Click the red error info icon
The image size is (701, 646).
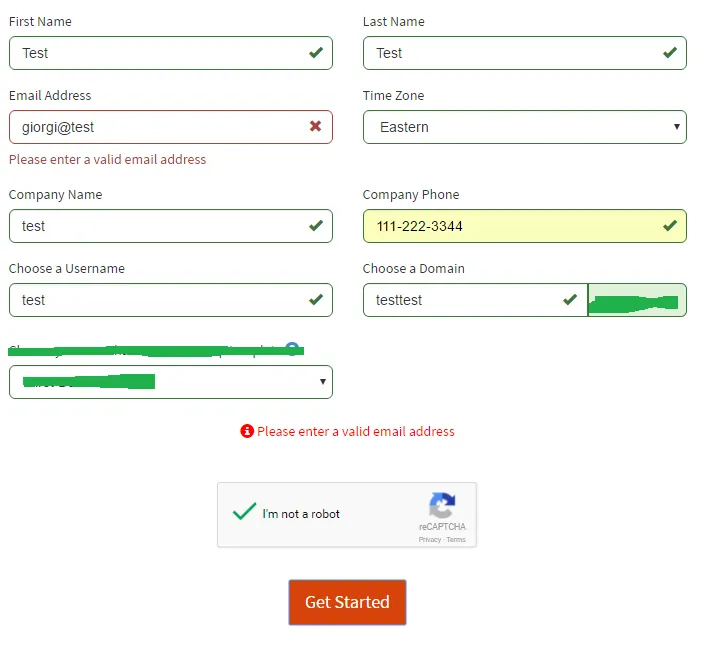247,431
